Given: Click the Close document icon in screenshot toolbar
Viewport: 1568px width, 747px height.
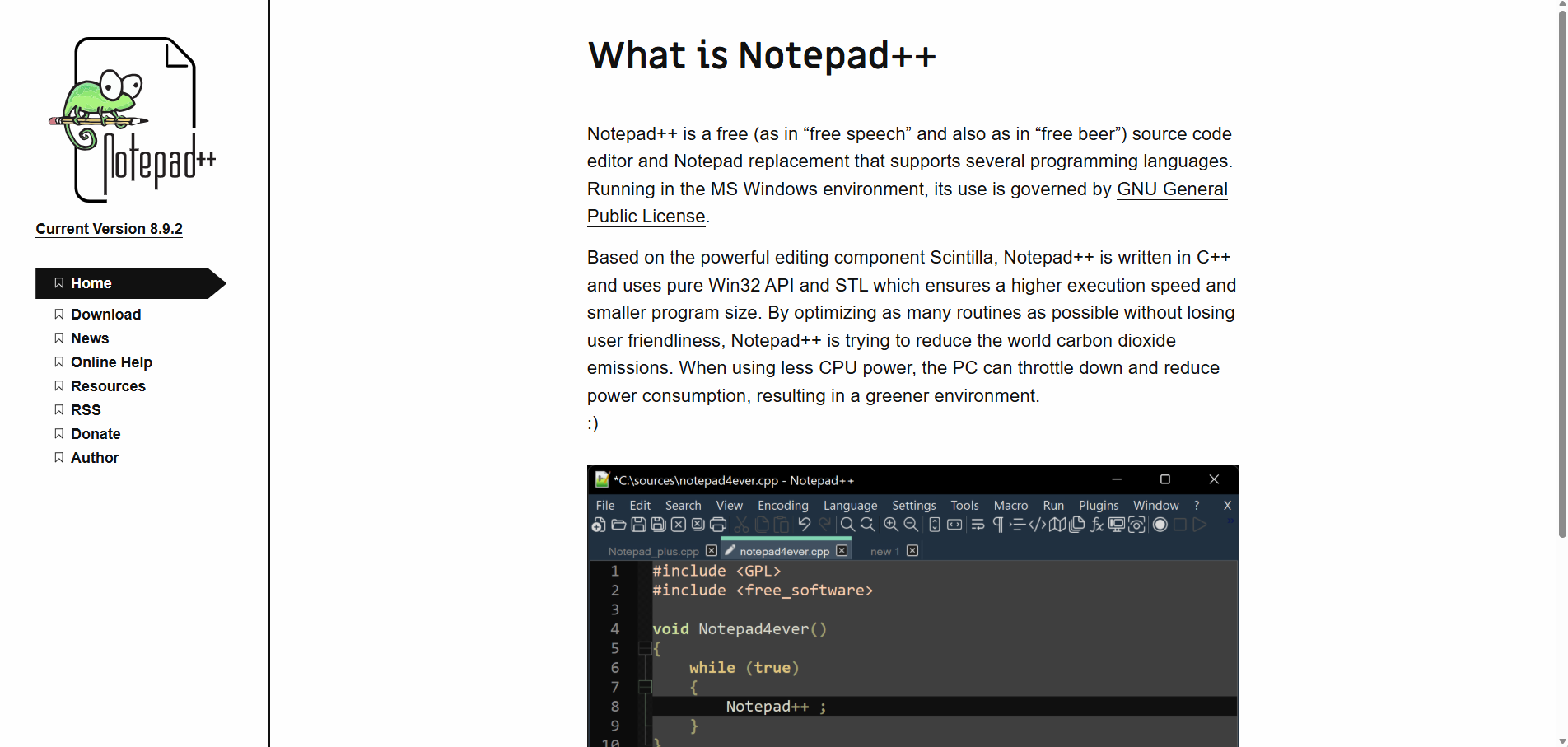Looking at the screenshot, I should 678,525.
